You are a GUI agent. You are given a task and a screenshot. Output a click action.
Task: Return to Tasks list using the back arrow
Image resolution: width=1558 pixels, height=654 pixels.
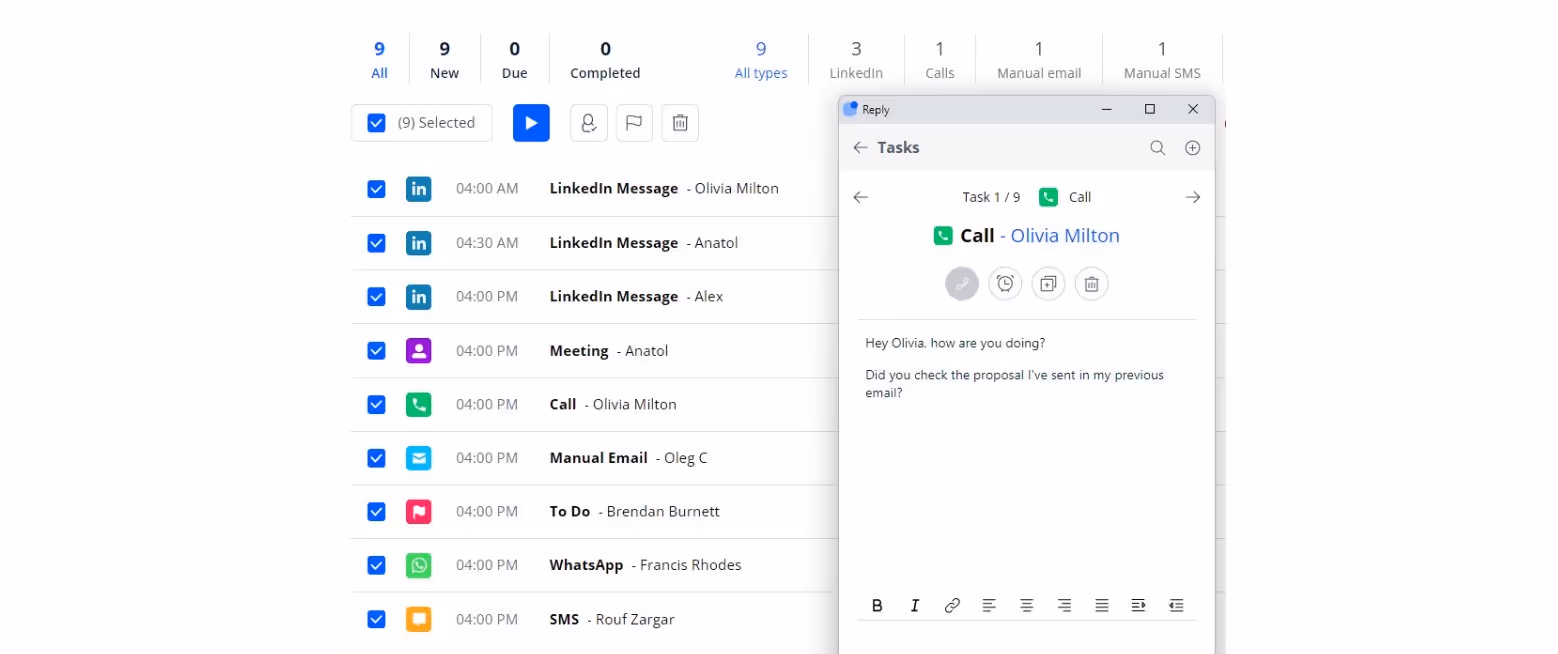[x=860, y=147]
